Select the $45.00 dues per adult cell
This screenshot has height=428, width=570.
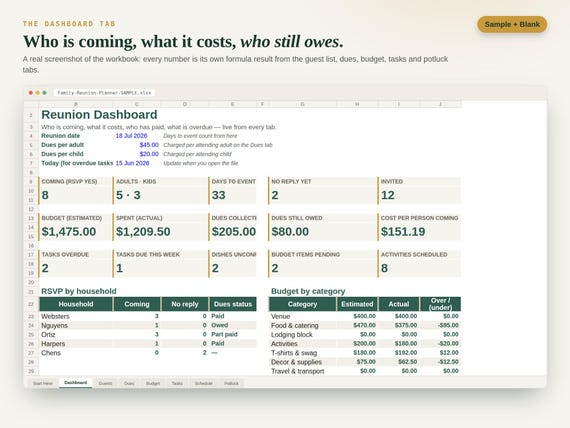[x=149, y=145]
